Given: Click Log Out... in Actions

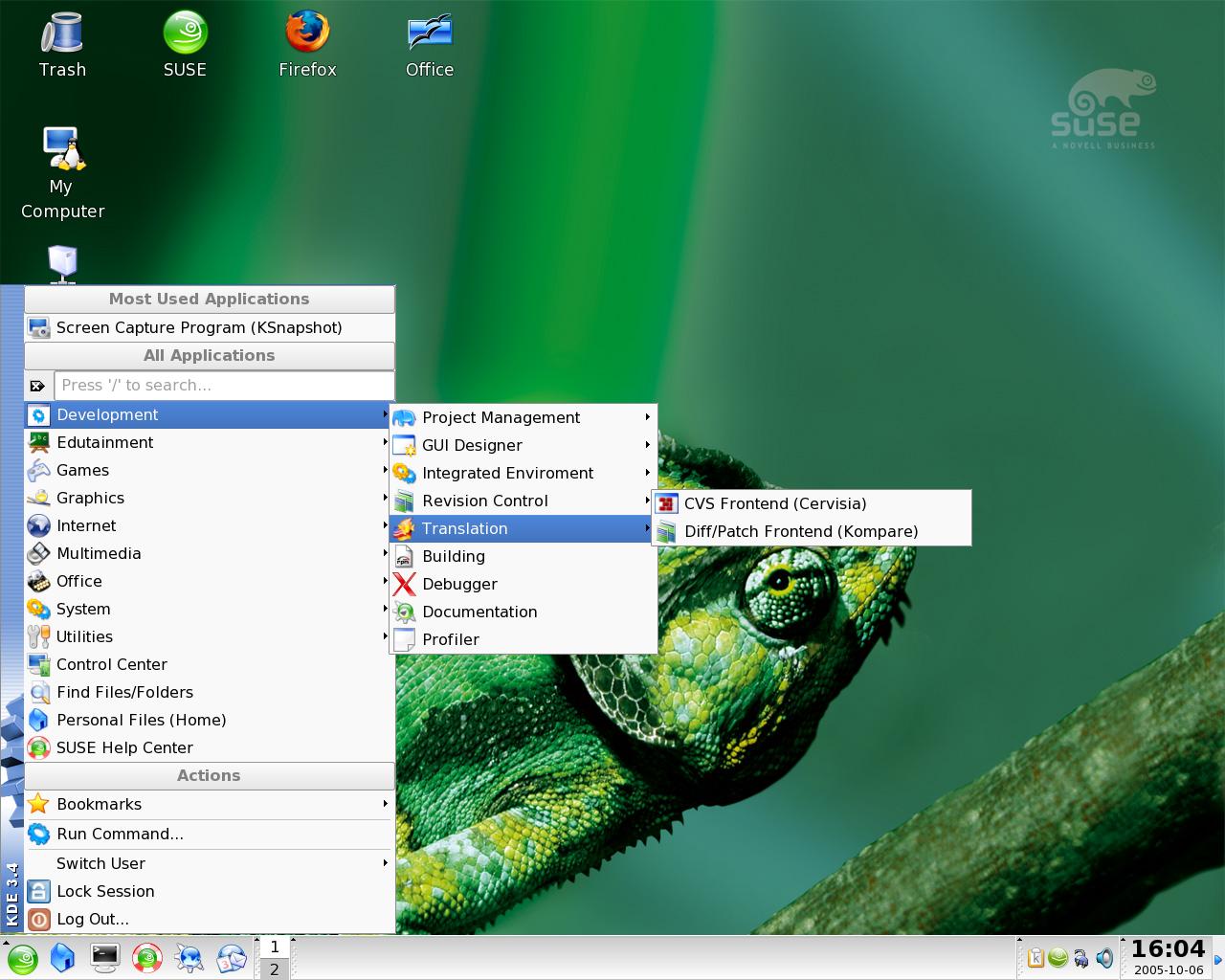Looking at the screenshot, I should click(x=210, y=919).
